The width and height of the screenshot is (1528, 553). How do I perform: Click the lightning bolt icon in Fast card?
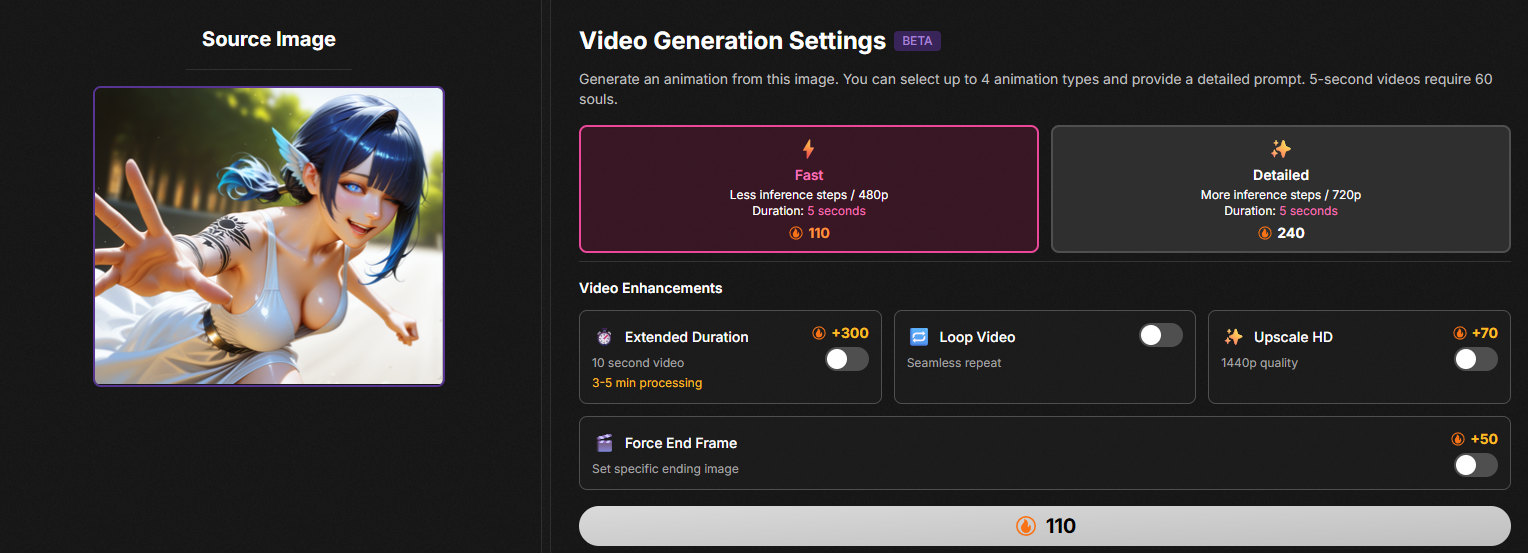click(x=809, y=149)
